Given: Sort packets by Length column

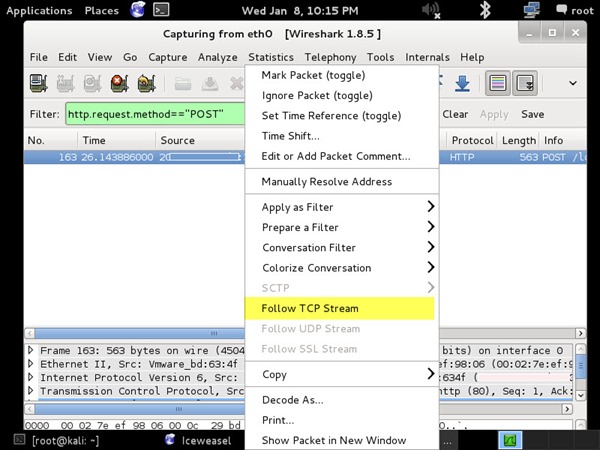Looking at the screenshot, I should pyautogui.click(x=518, y=140).
